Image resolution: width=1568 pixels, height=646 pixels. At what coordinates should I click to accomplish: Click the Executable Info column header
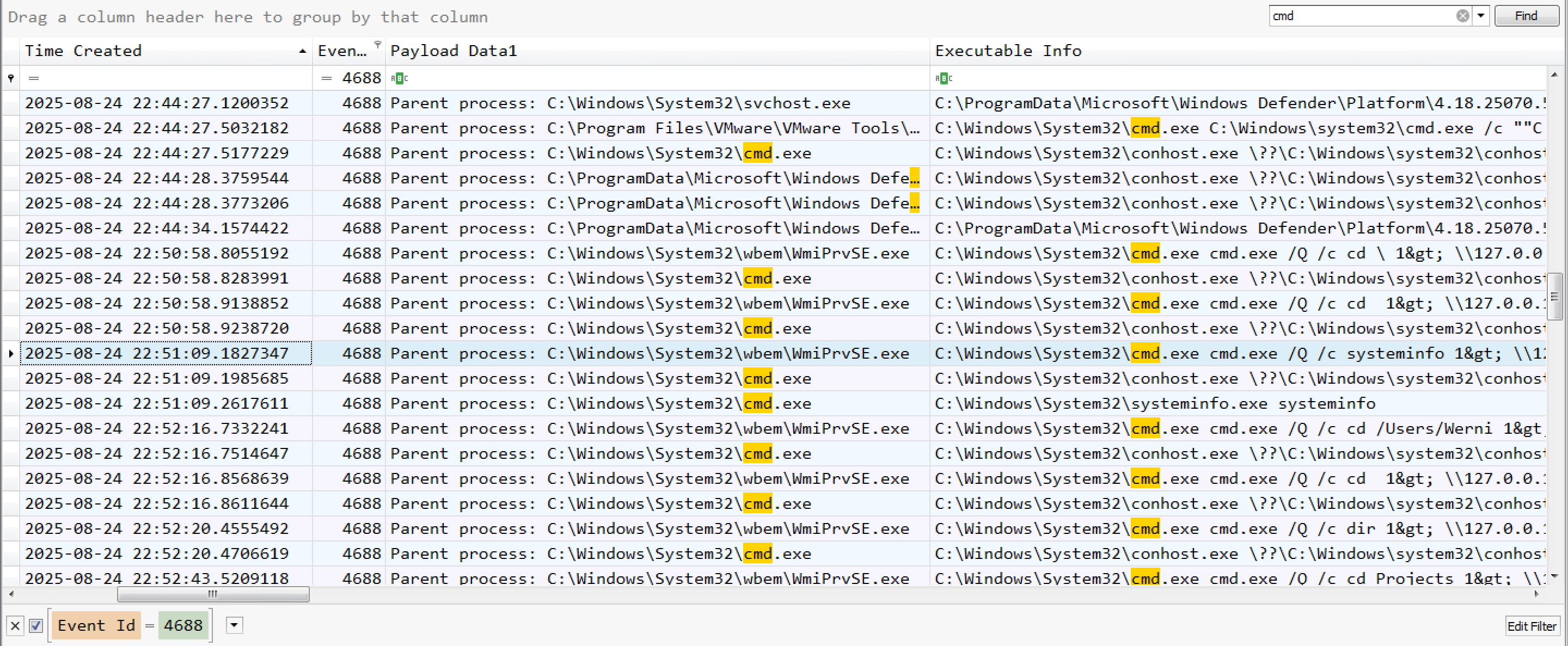coord(1008,51)
